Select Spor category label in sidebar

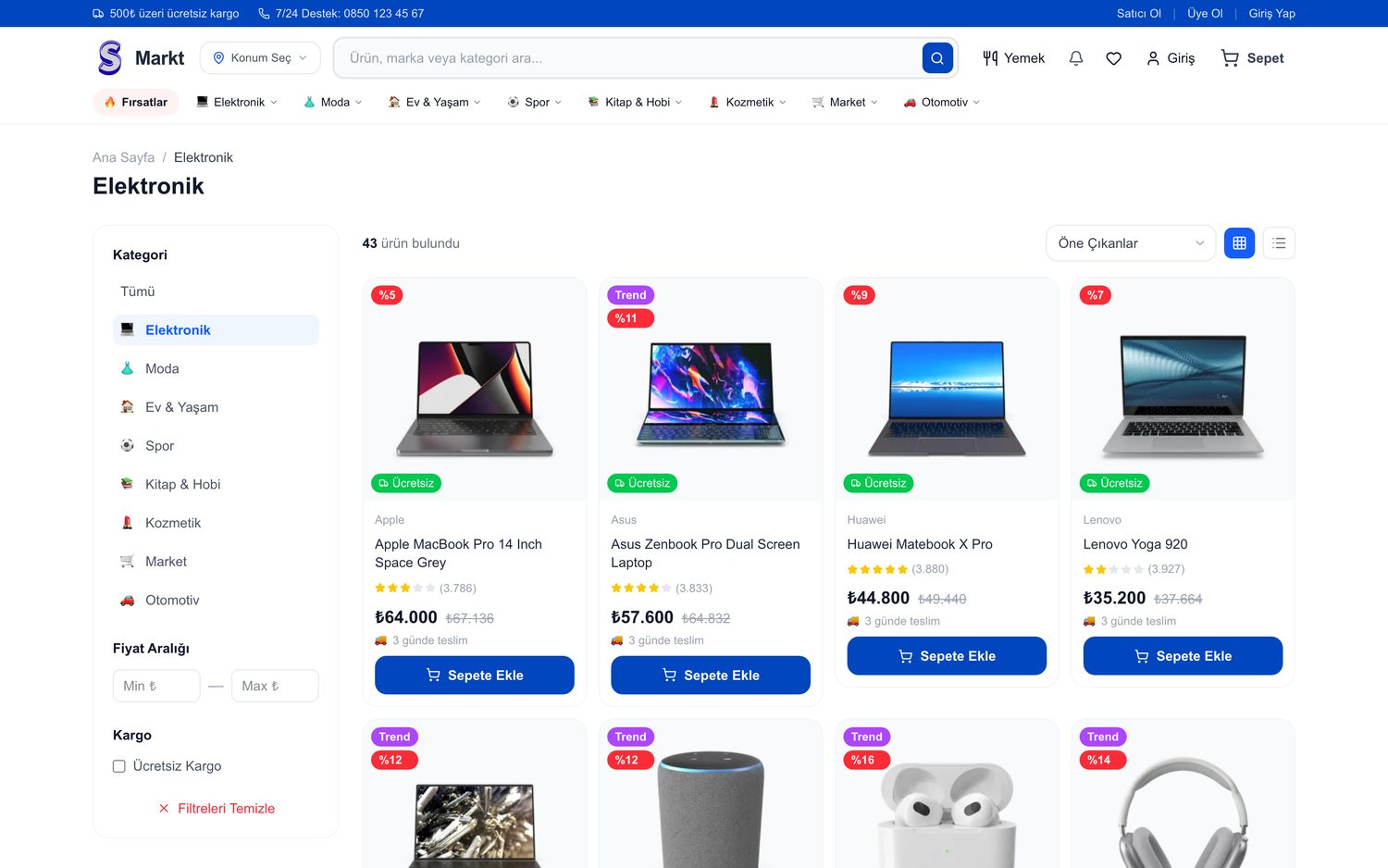[159, 446]
